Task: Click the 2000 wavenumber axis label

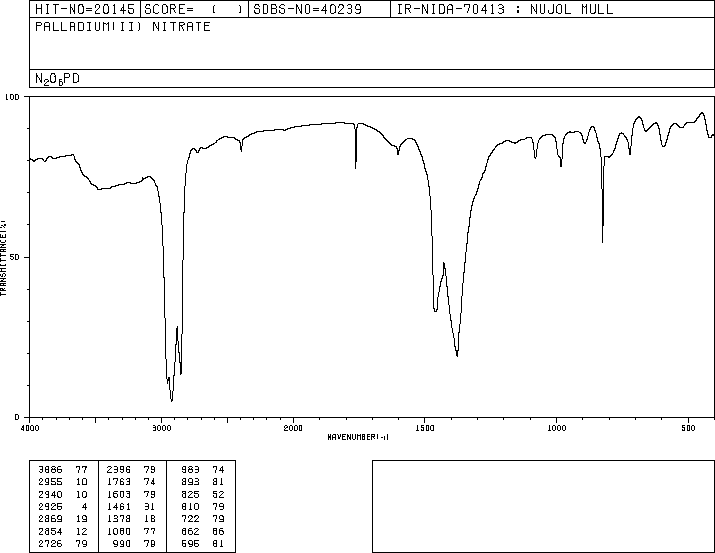Action: tap(293, 428)
